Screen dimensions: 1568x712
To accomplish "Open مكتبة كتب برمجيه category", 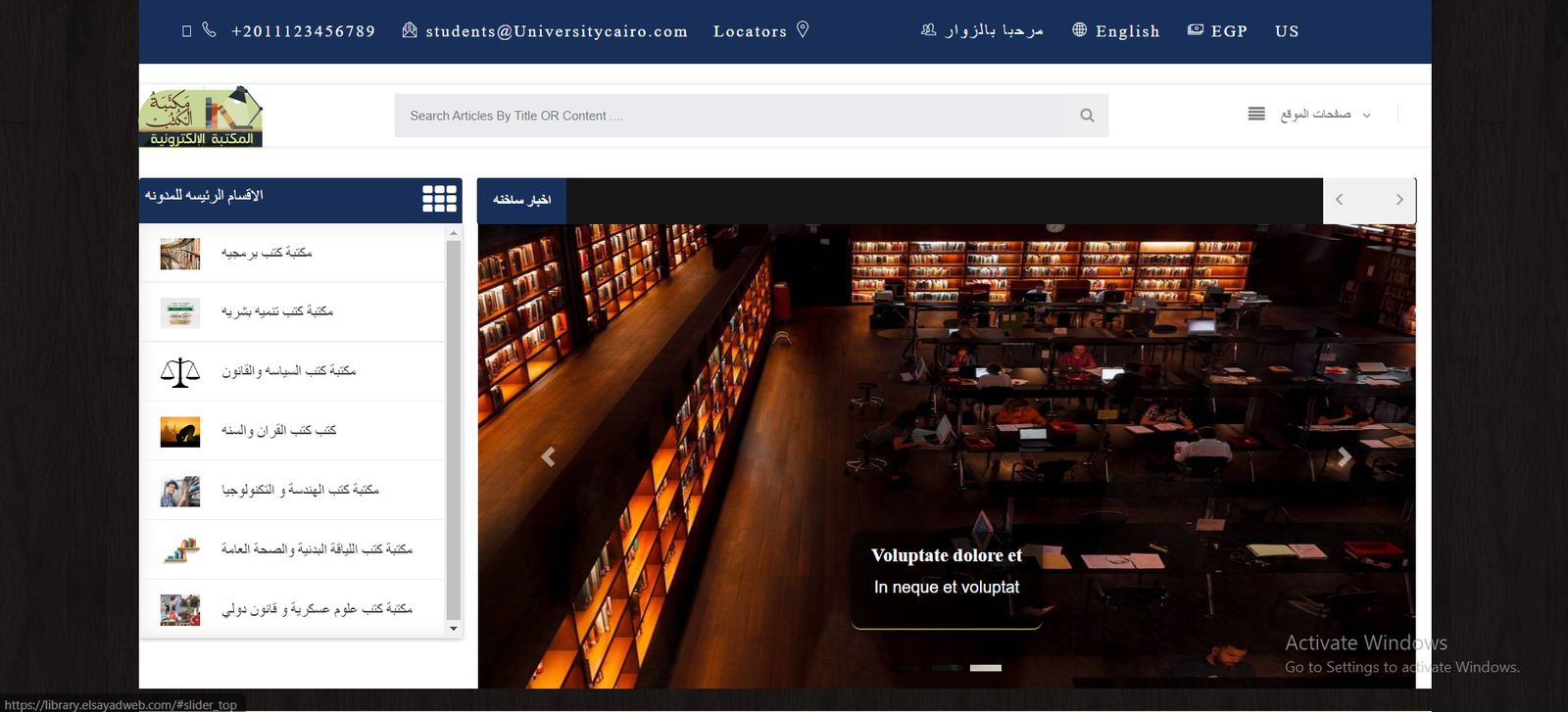I will 267,253.
